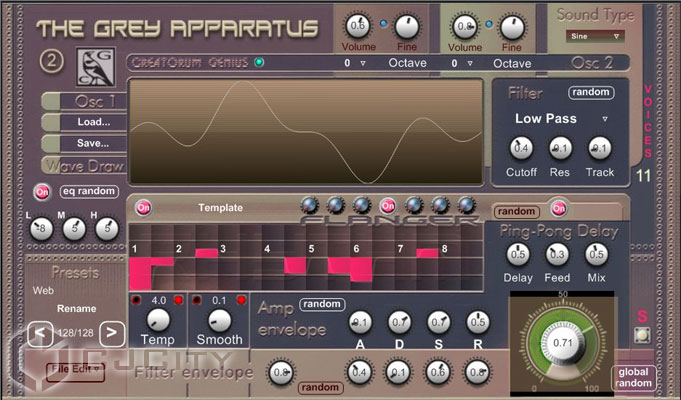Click the Filter envelope 0.8 amount knob
Image resolution: width=681 pixels, height=400 pixels.
pos(281,373)
